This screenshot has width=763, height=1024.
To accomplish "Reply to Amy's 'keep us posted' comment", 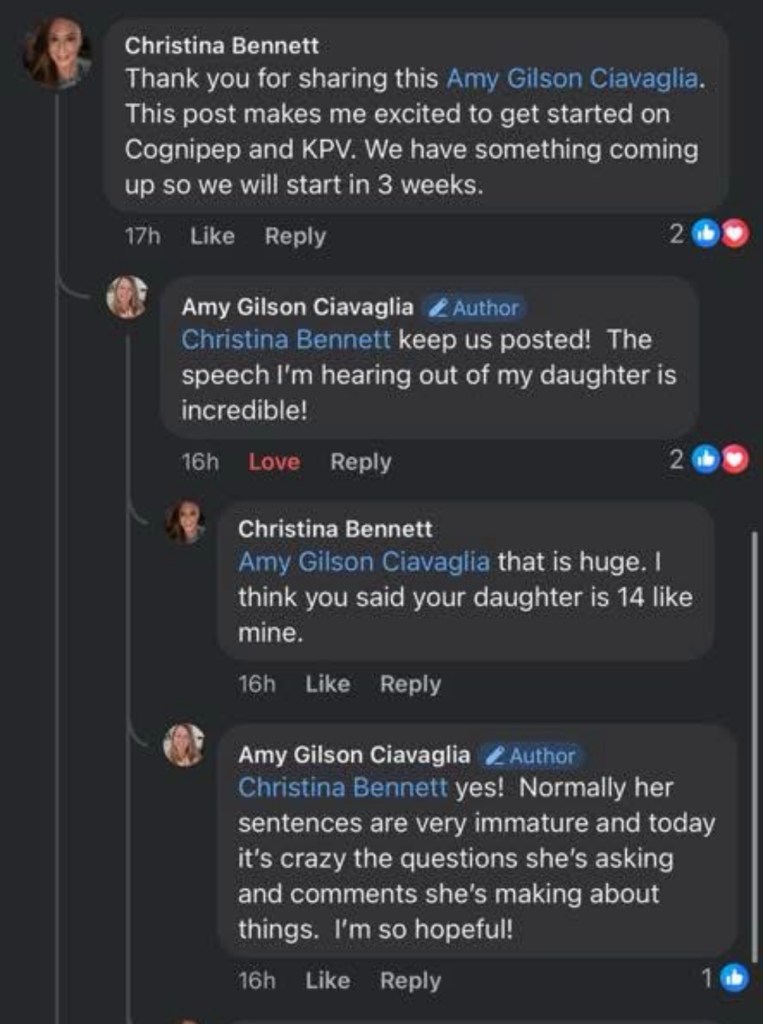I will [361, 462].
